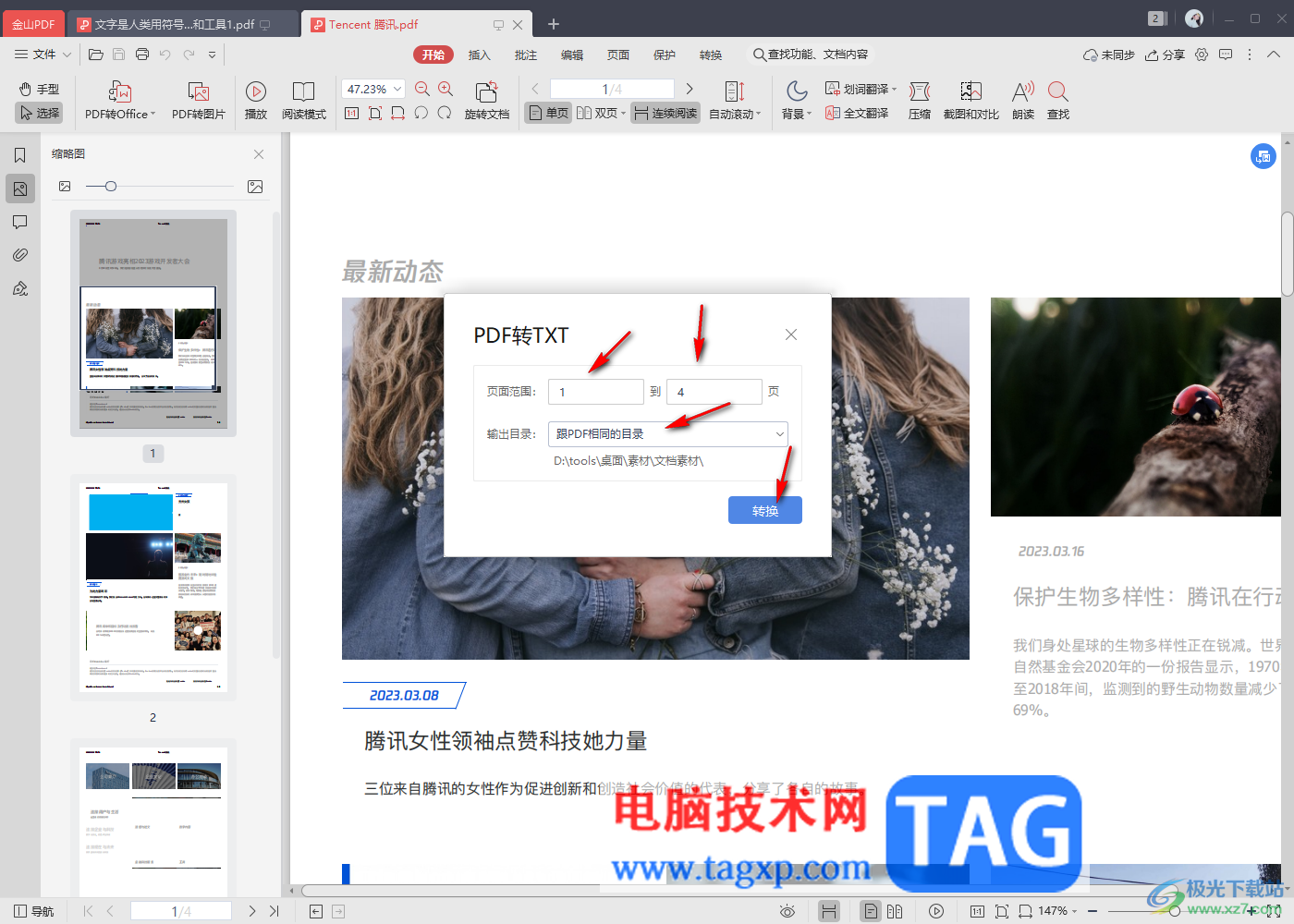The image size is (1294, 924).
Task: Adjust thumbnail size slider
Action: (111, 187)
